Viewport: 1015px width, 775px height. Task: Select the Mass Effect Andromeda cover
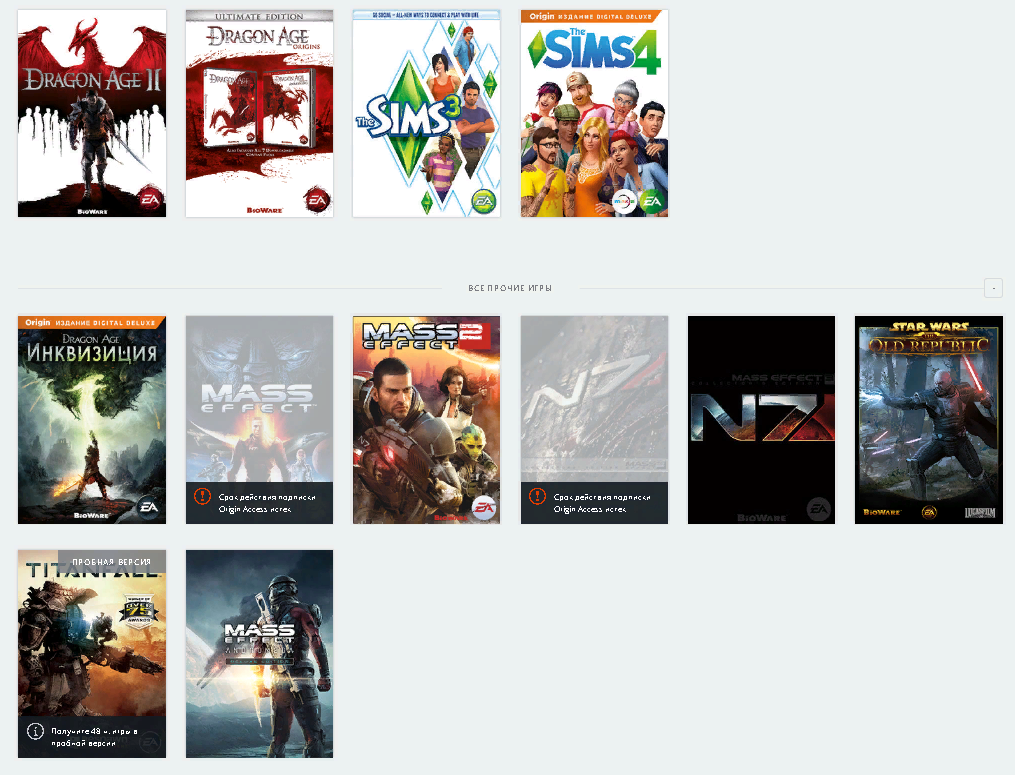[260, 654]
